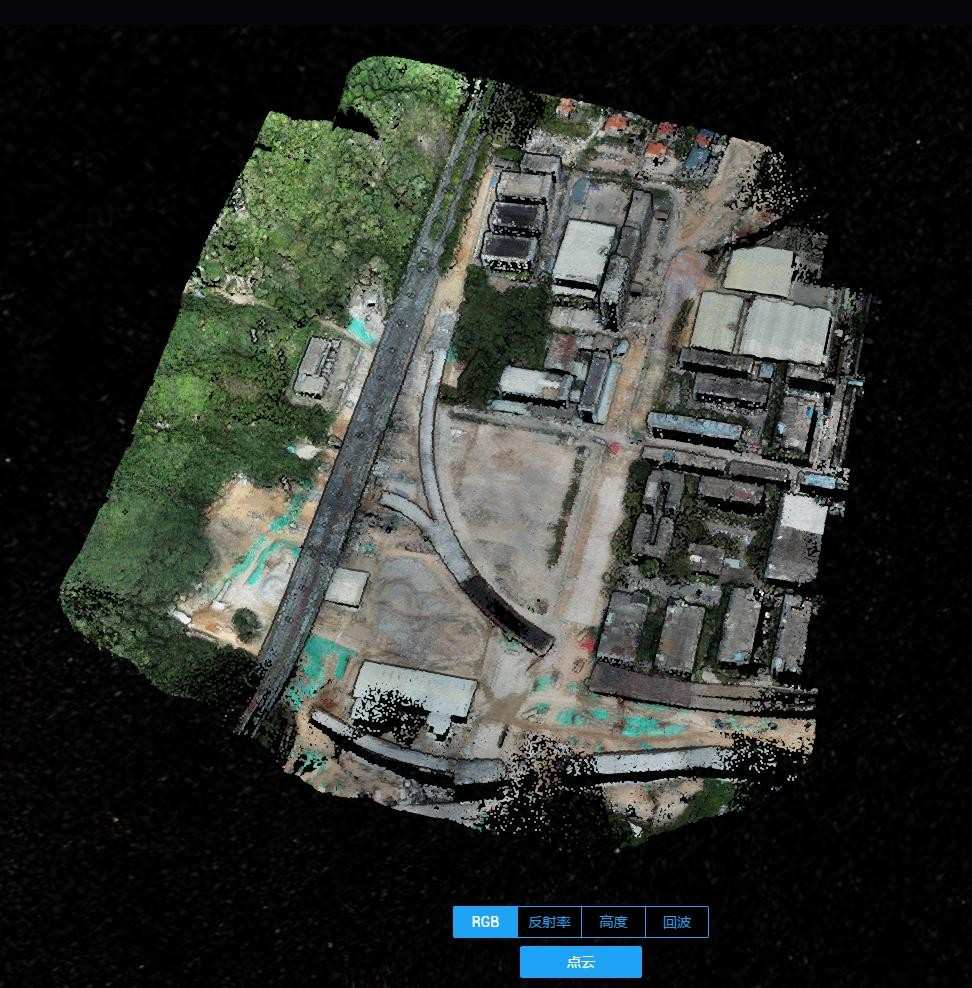Switch display mode to RGB
The height and width of the screenshot is (988, 972).
pos(485,922)
